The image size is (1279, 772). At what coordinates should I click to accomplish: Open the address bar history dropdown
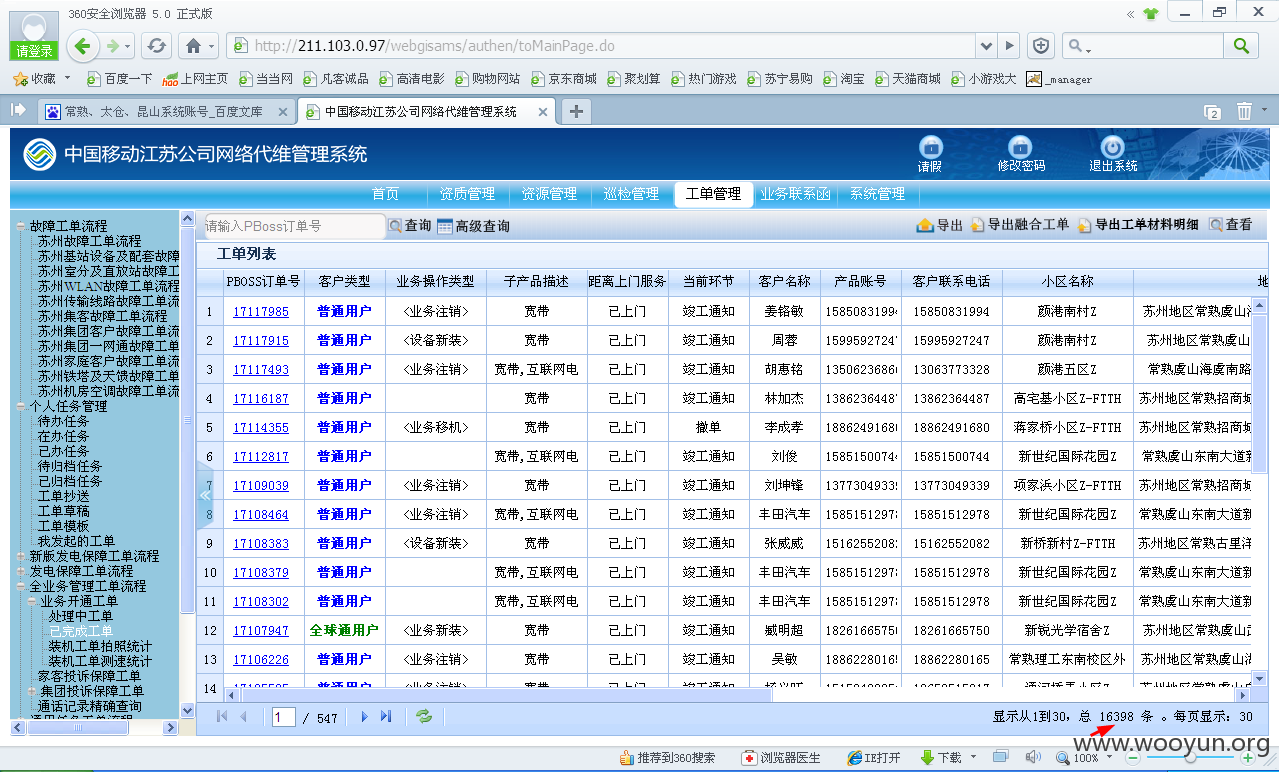pos(987,46)
